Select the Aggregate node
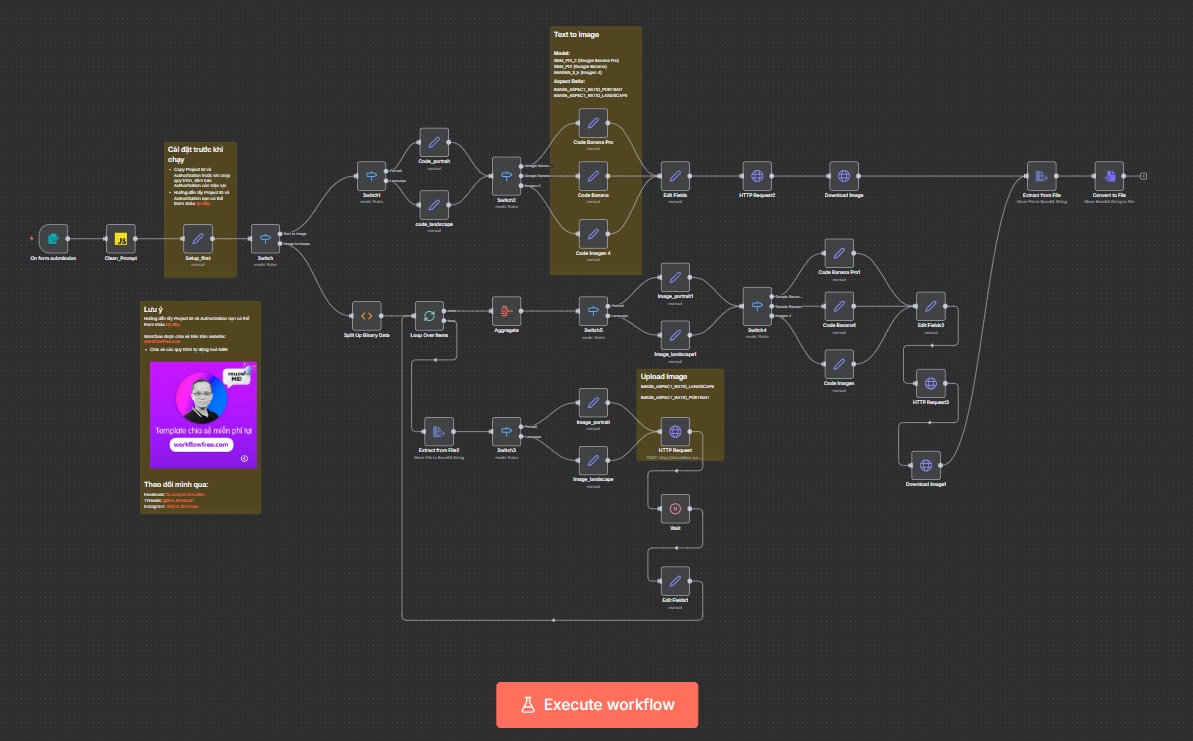The width and height of the screenshot is (1193, 741). pos(506,311)
